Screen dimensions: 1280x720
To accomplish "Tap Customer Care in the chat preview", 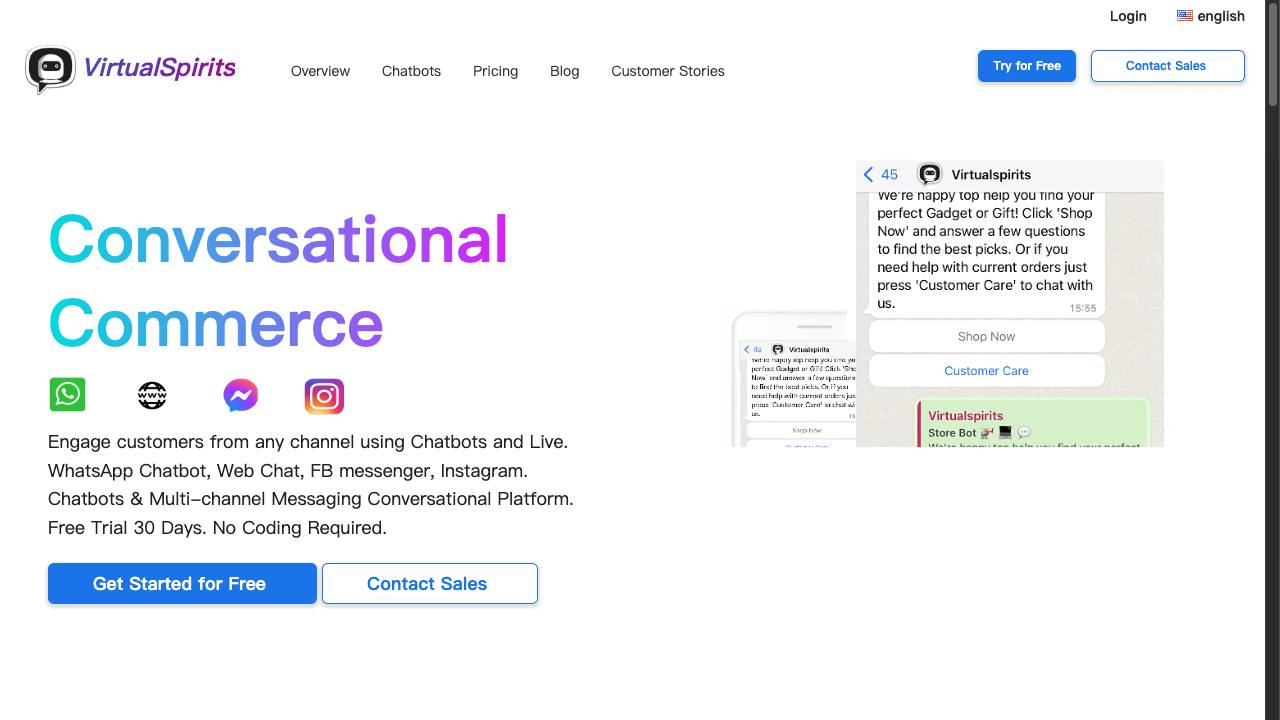I will (x=987, y=371).
